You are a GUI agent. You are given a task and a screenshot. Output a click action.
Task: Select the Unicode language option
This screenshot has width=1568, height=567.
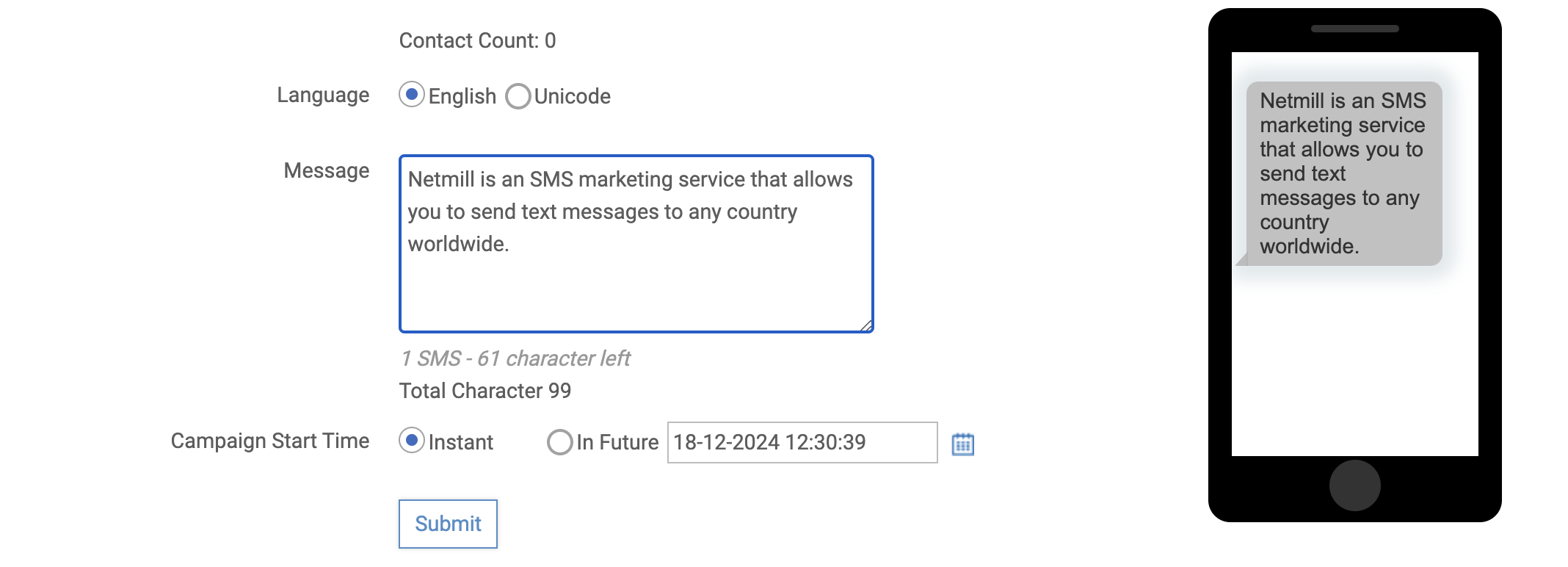[518, 95]
